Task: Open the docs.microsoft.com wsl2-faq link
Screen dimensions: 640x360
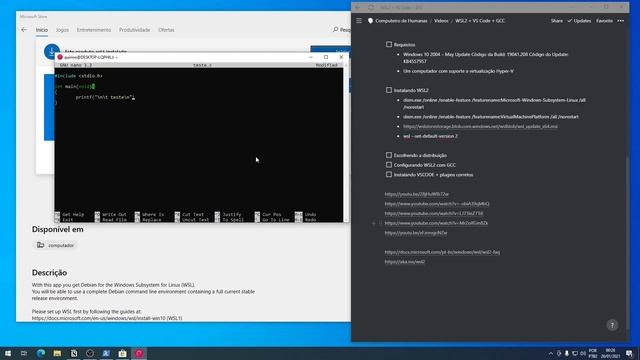Action: pyautogui.click(x=442, y=252)
